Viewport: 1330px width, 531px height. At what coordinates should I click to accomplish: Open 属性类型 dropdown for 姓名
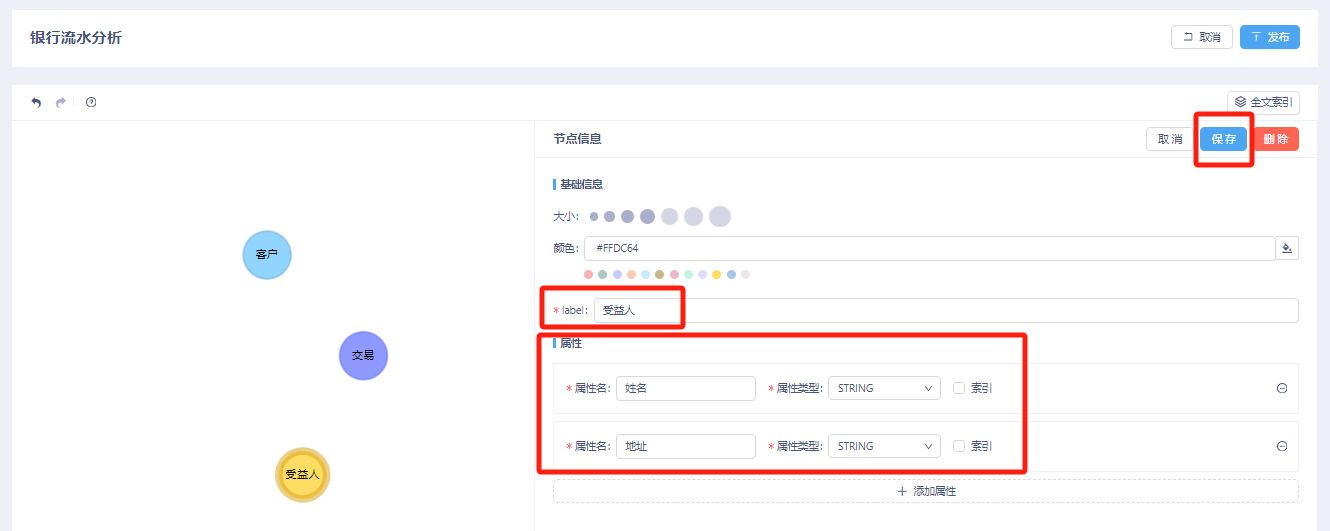coord(884,388)
